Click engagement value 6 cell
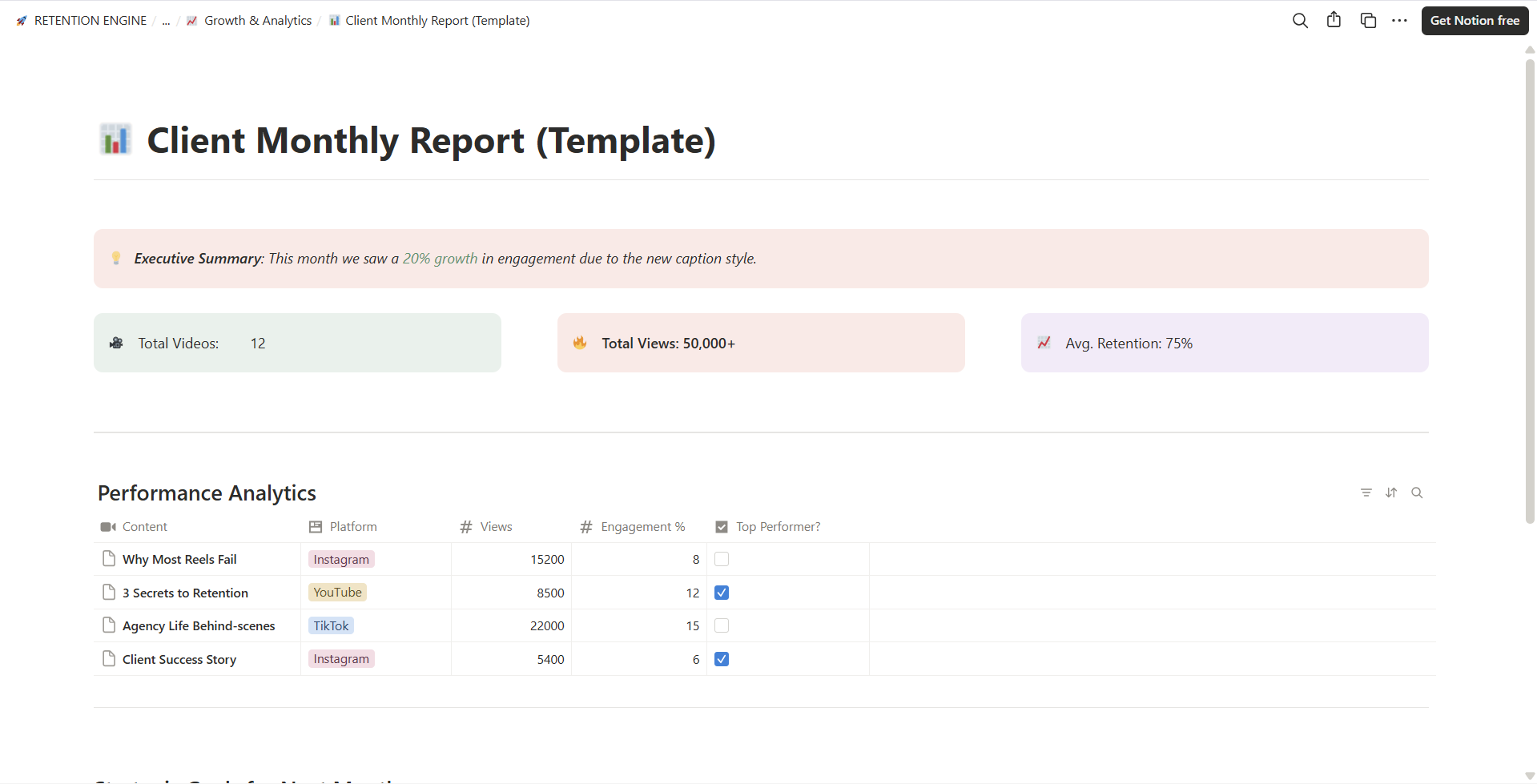The width and height of the screenshot is (1537, 784). click(639, 659)
